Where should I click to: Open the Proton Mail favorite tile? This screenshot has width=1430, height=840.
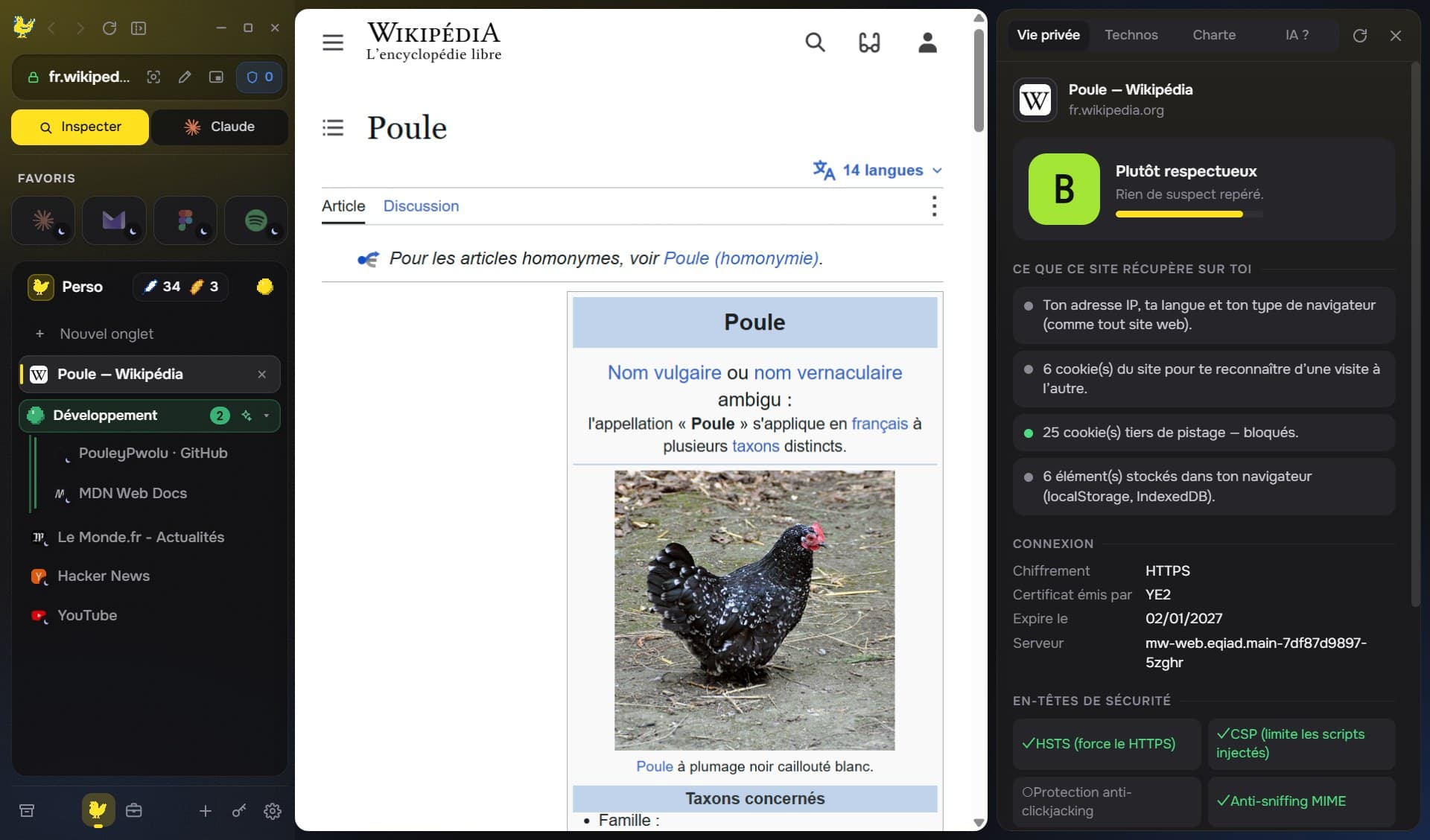pyautogui.click(x=114, y=220)
